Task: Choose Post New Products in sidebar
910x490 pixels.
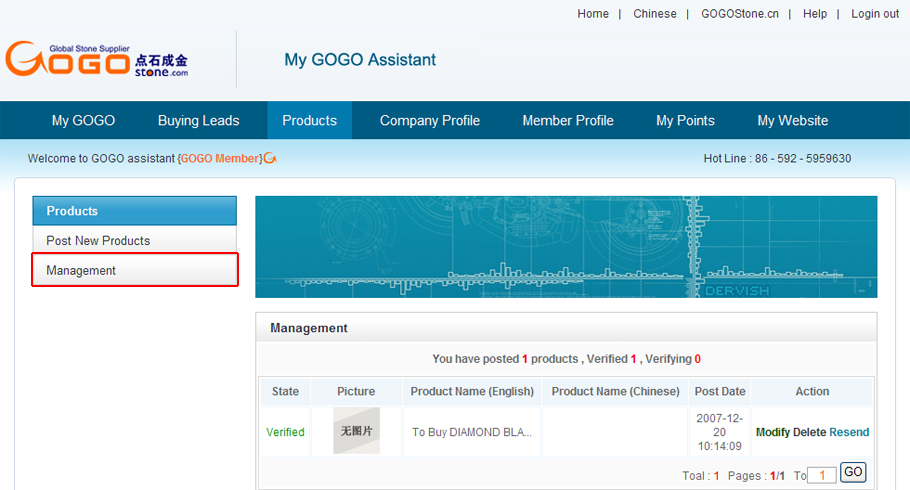Action: [98, 241]
